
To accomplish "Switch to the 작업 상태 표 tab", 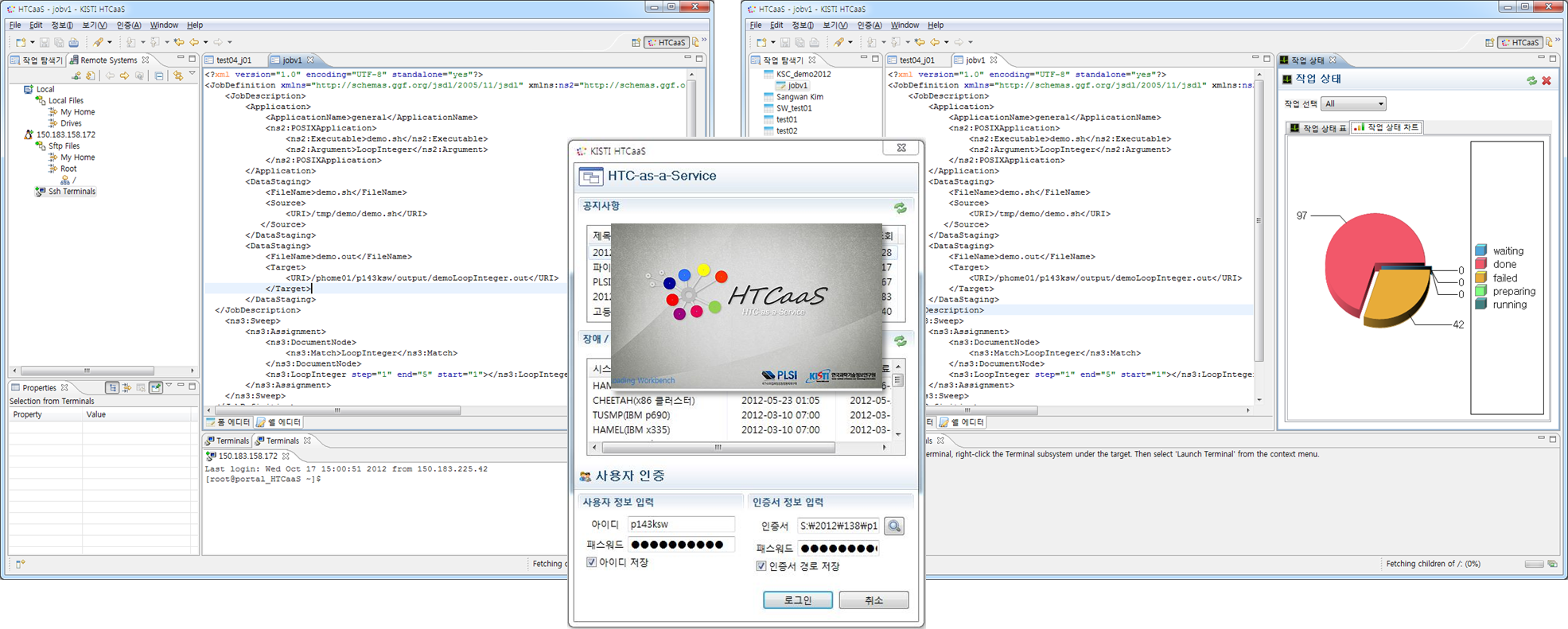I will point(1317,128).
